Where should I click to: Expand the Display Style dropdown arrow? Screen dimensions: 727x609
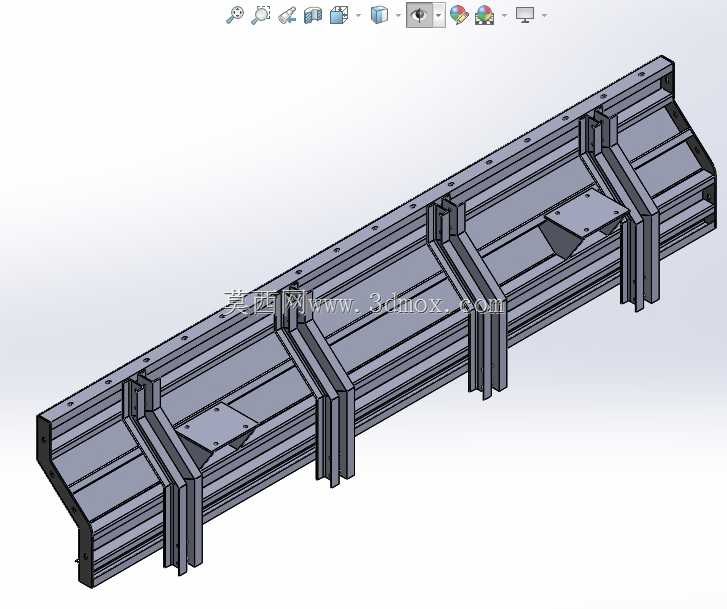coord(398,16)
